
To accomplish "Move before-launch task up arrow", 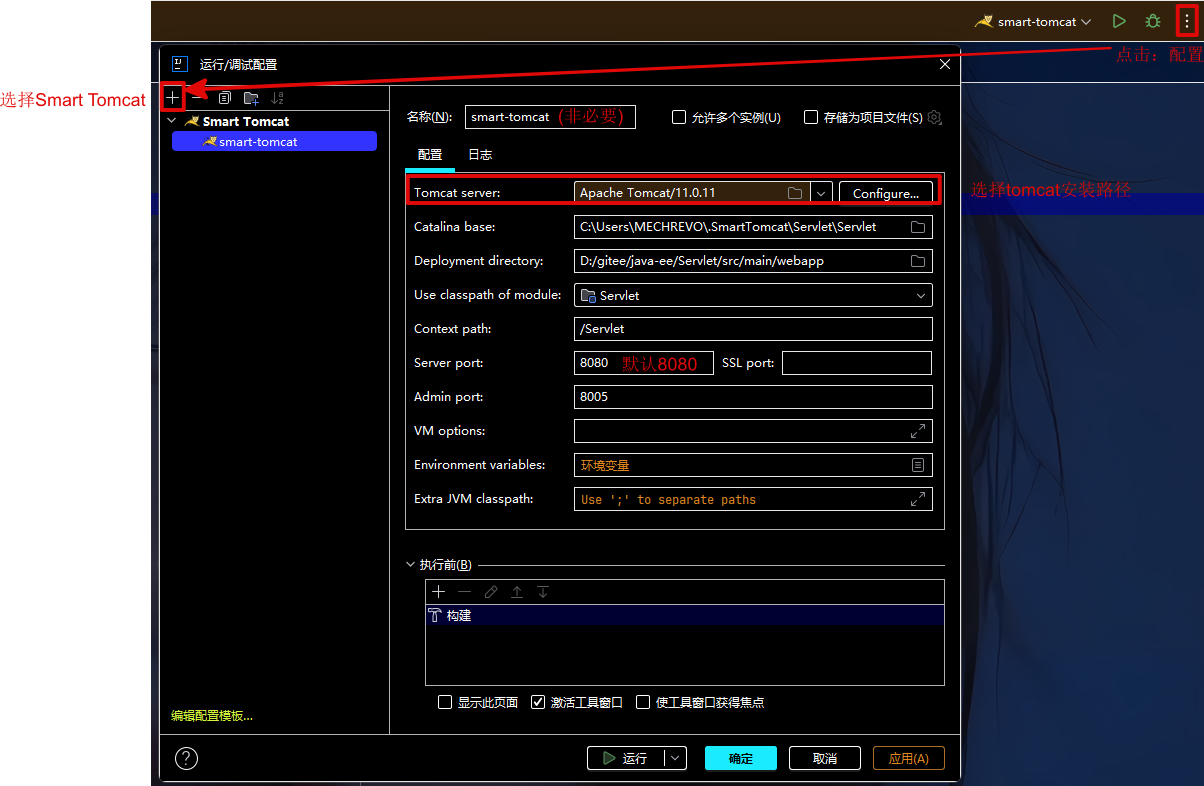I will (517, 592).
